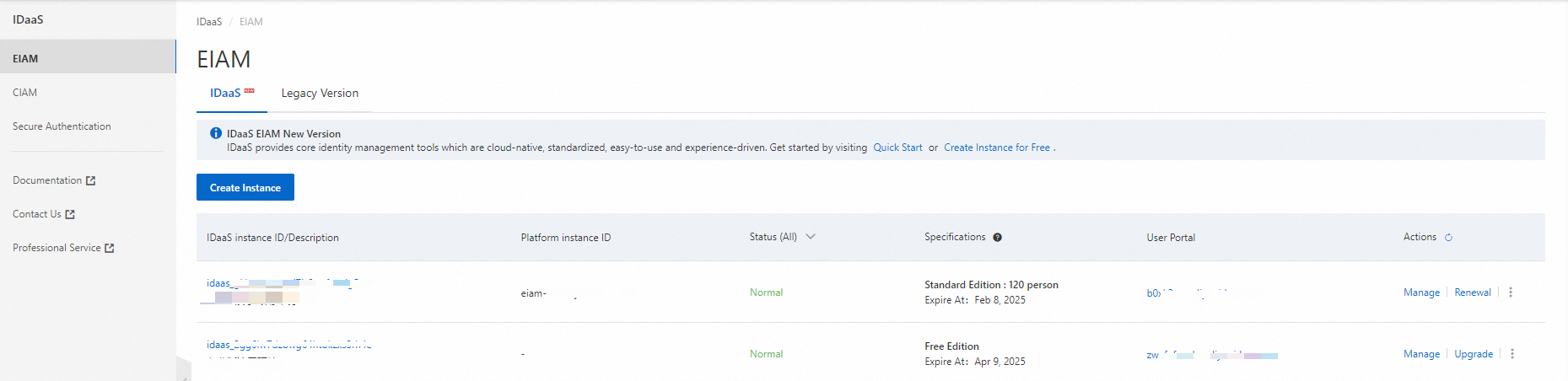Click the 'Standard Edition : 120 person' text
Image resolution: width=1568 pixels, height=381 pixels.
point(991,285)
